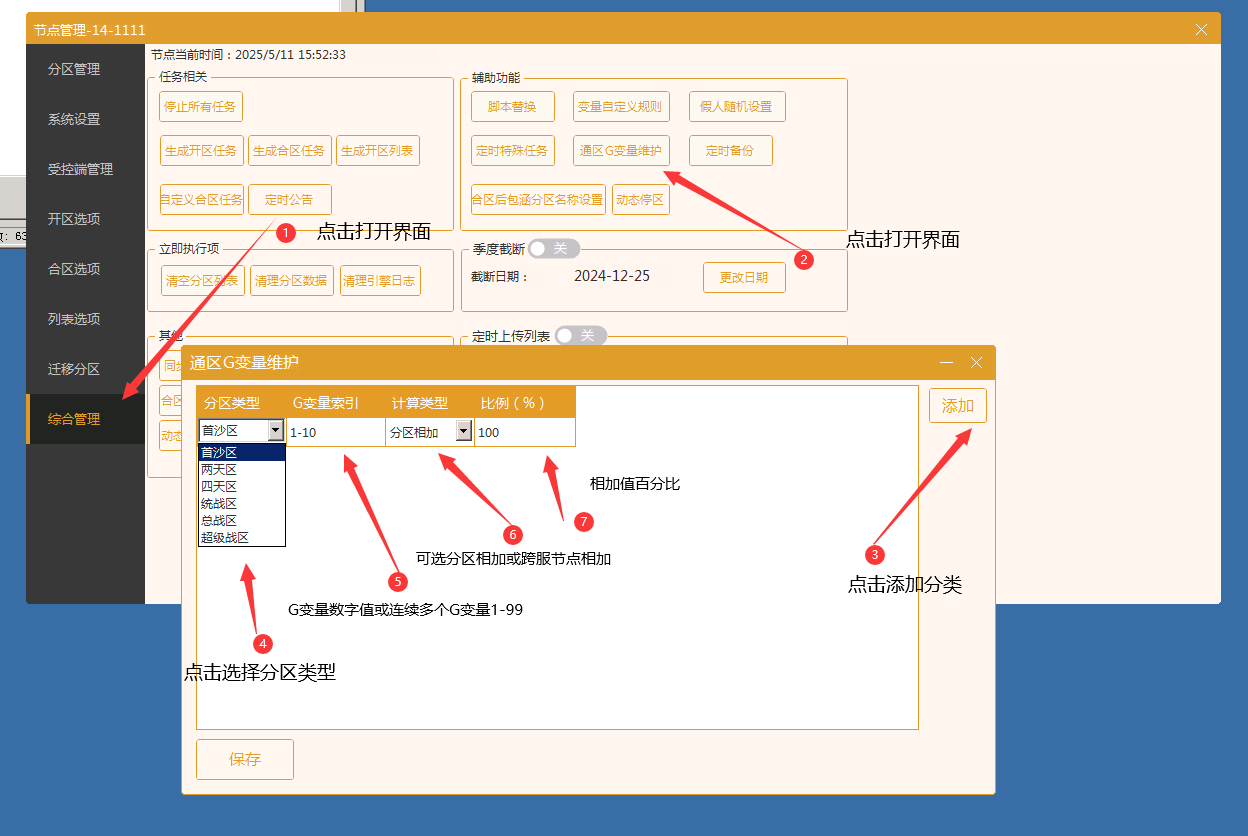Click the 通区G变量维护 button

pos(621,151)
